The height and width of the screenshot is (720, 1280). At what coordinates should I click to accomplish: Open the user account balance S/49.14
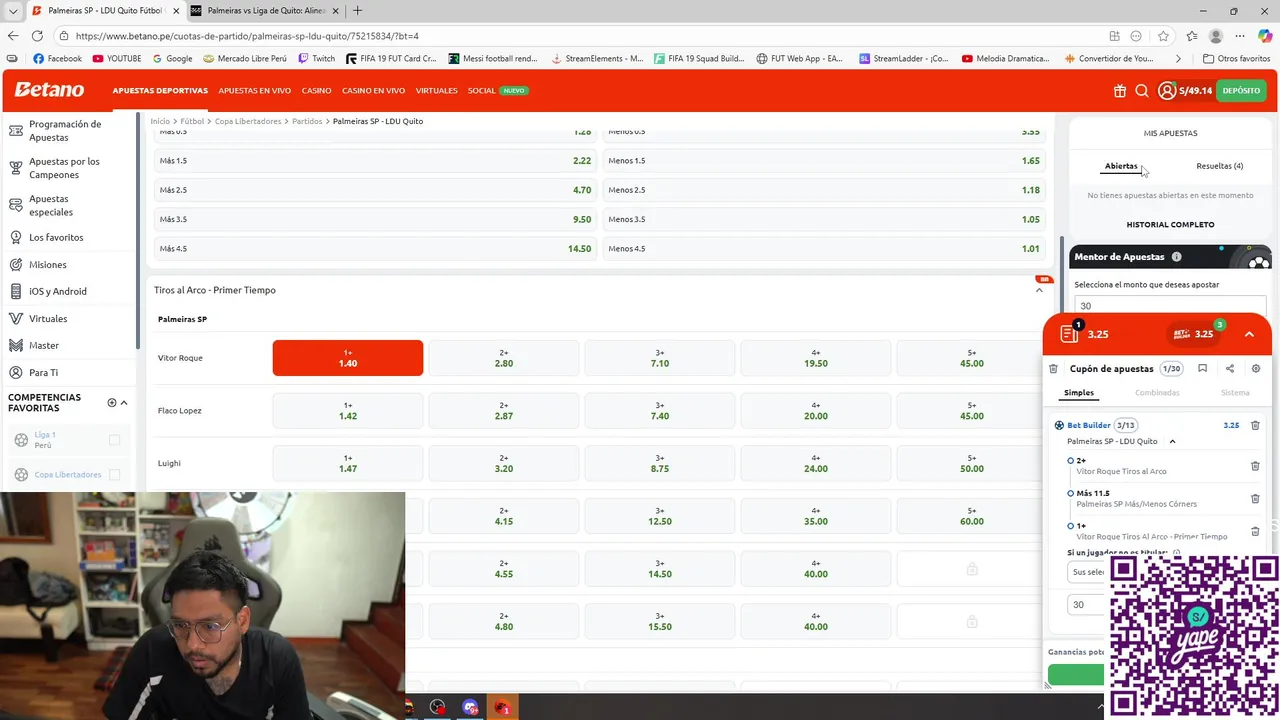click(1185, 91)
